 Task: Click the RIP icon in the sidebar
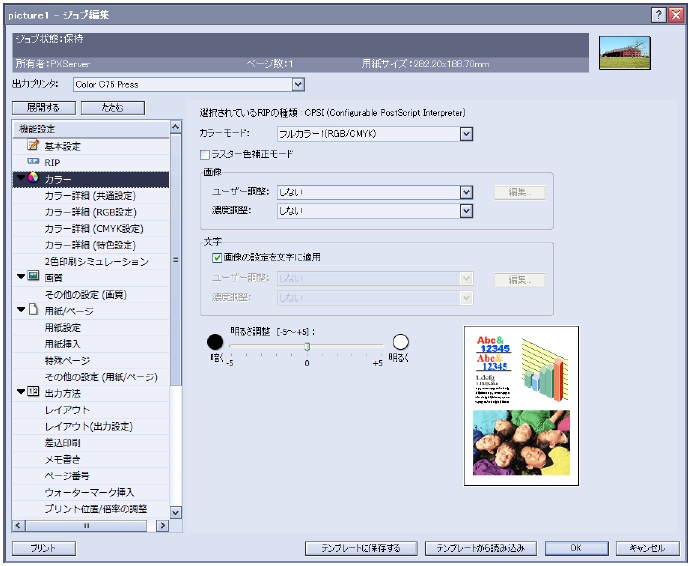coord(33,162)
